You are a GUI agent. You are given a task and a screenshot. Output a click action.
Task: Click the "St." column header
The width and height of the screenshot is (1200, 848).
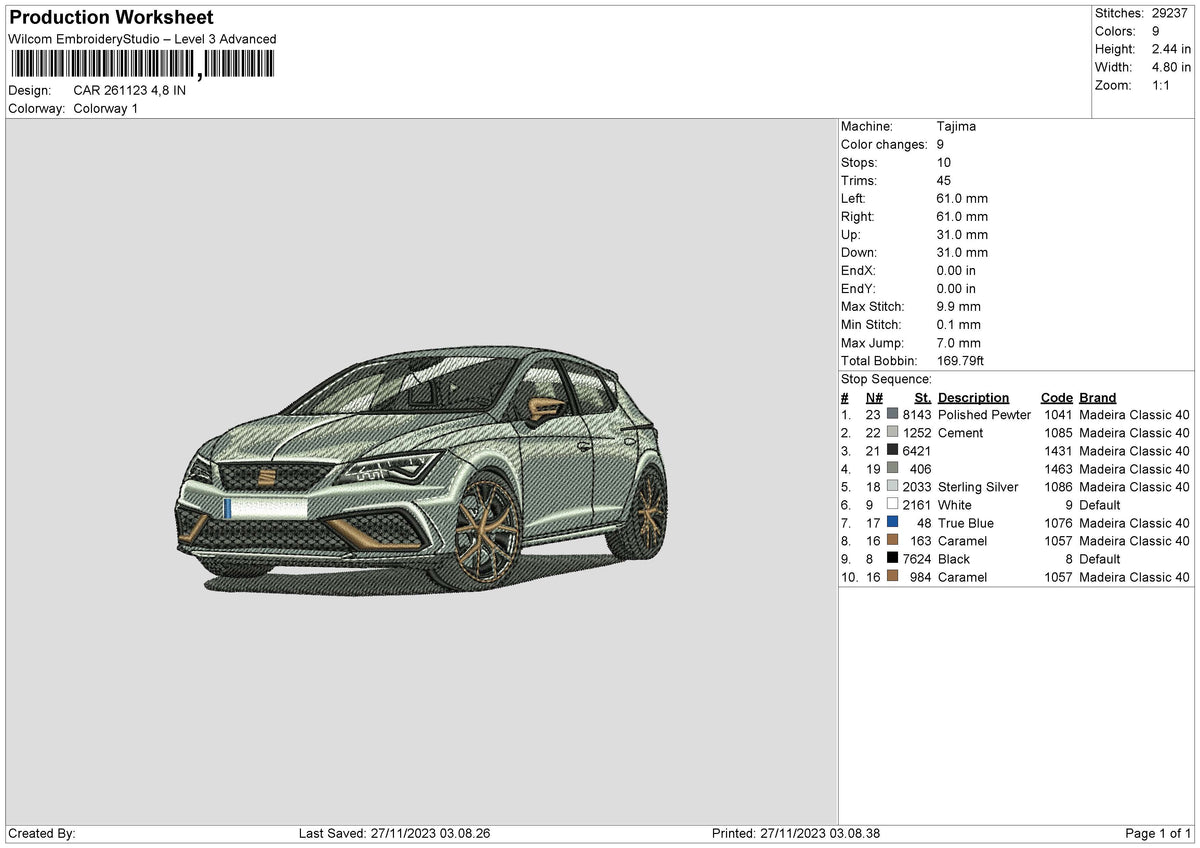pyautogui.click(x=922, y=398)
